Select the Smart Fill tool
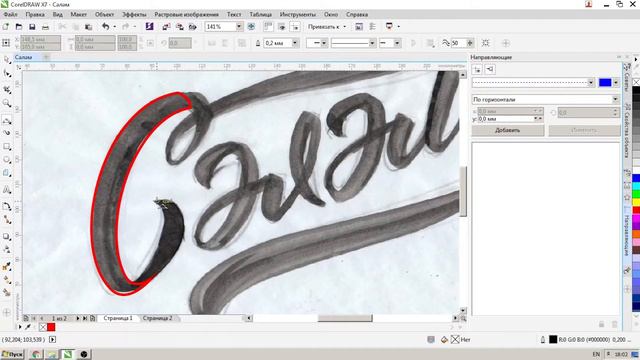The height and width of the screenshot is (360, 640). (x=7, y=292)
